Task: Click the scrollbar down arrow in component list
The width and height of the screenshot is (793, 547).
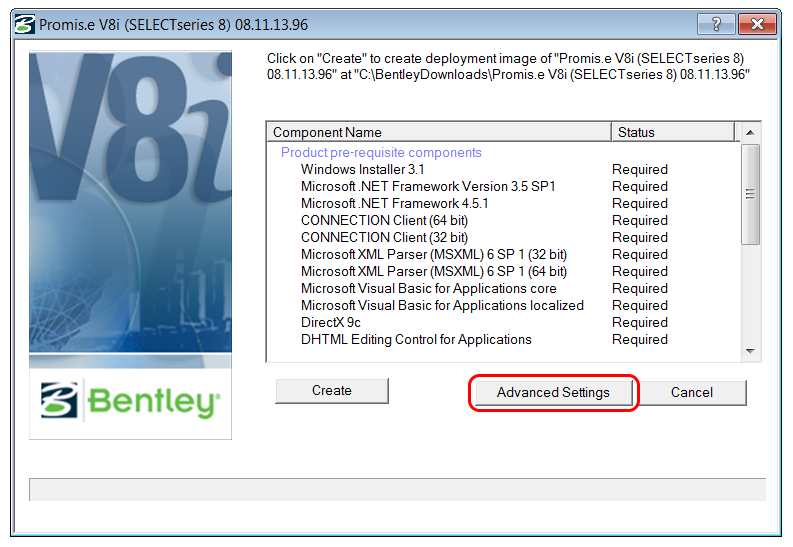Action: point(751,351)
